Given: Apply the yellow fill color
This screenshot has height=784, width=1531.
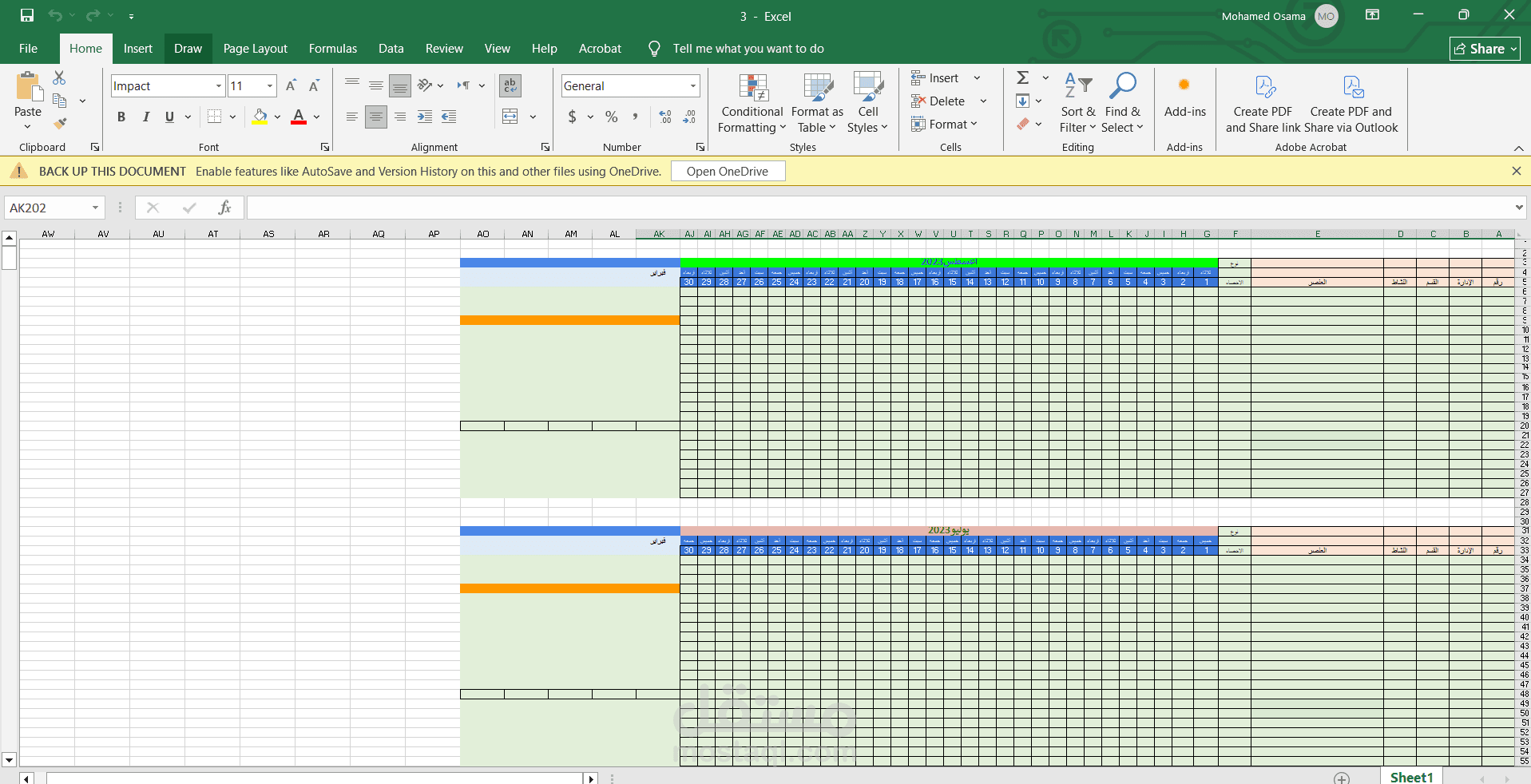Looking at the screenshot, I should [x=260, y=117].
